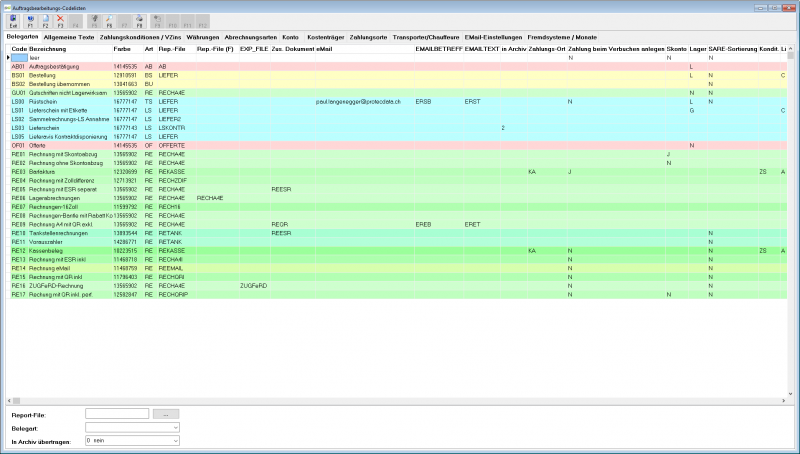Viewport: 800px width, 454px height.
Task: Open the Transporter/Chauffeure tab
Action: pos(426,37)
